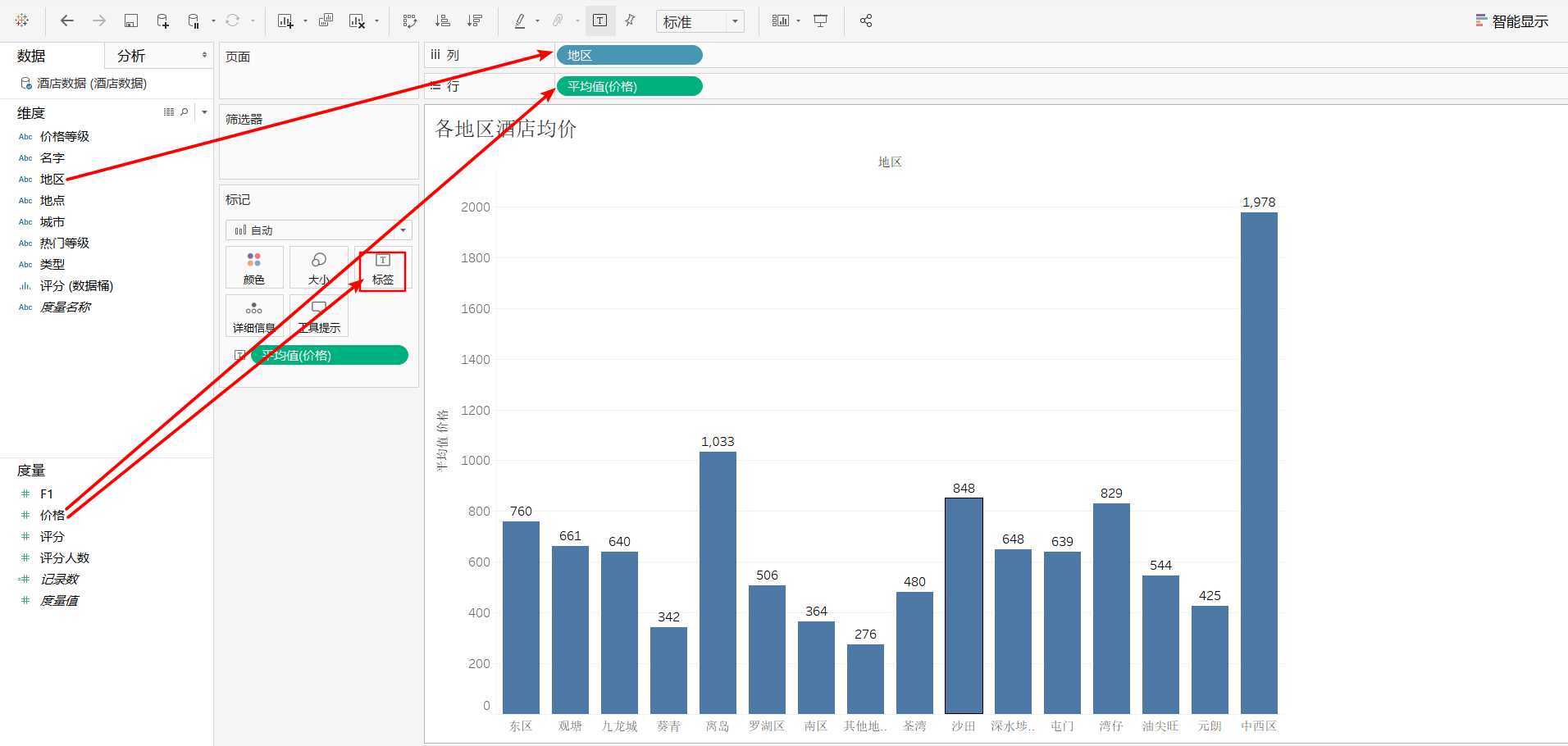Click the find field search icon
The width and height of the screenshot is (1568, 746).
(185, 112)
